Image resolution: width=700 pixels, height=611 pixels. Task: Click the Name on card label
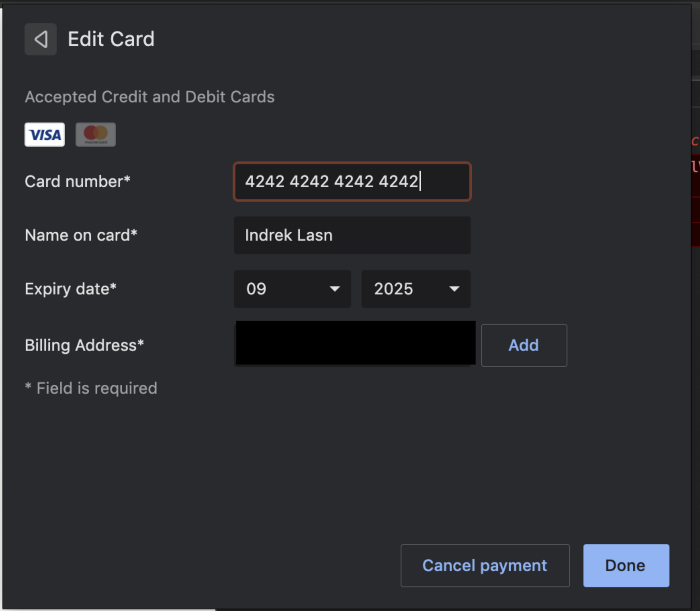click(x=81, y=235)
